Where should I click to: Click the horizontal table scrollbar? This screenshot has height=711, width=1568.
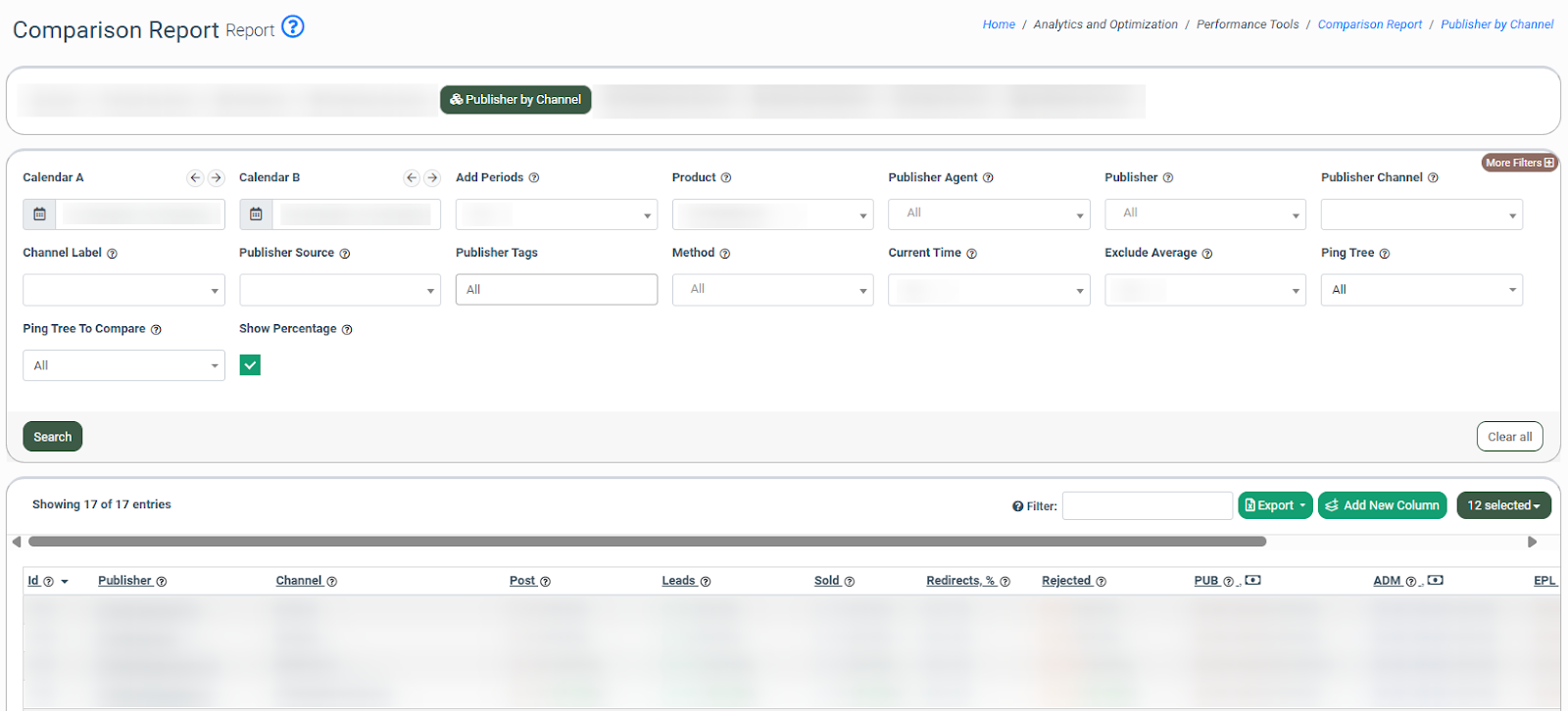click(x=647, y=542)
